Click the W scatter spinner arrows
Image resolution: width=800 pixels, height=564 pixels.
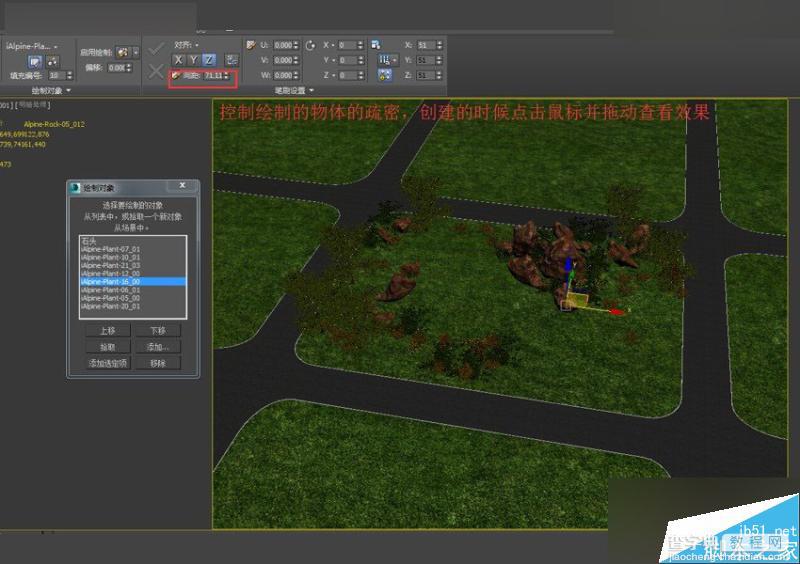pyautogui.click(x=296, y=75)
